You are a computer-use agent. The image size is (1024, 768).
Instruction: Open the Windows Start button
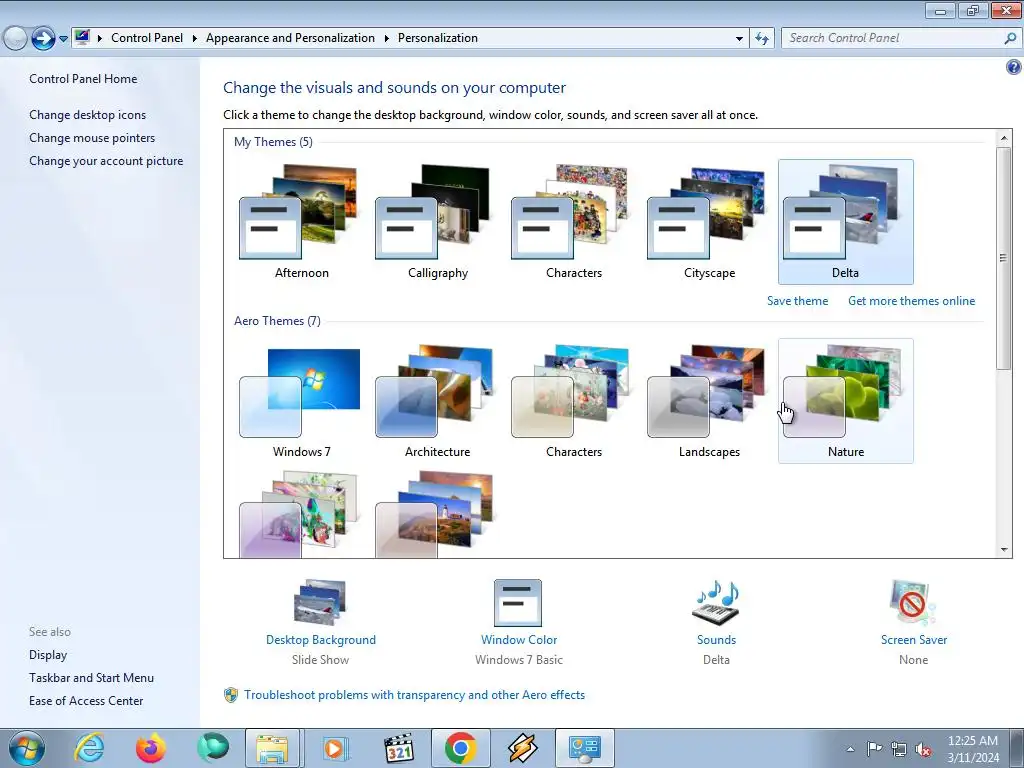26,748
